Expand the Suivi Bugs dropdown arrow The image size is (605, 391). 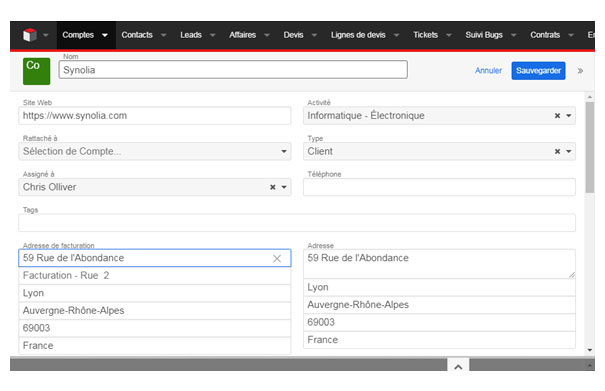[514, 35]
